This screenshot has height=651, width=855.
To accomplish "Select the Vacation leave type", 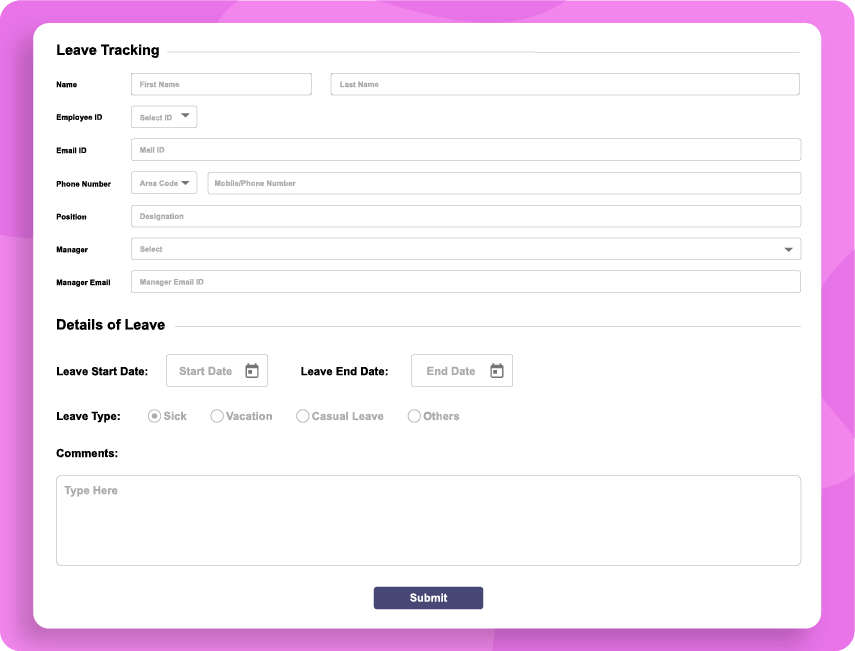I will pos(215,415).
